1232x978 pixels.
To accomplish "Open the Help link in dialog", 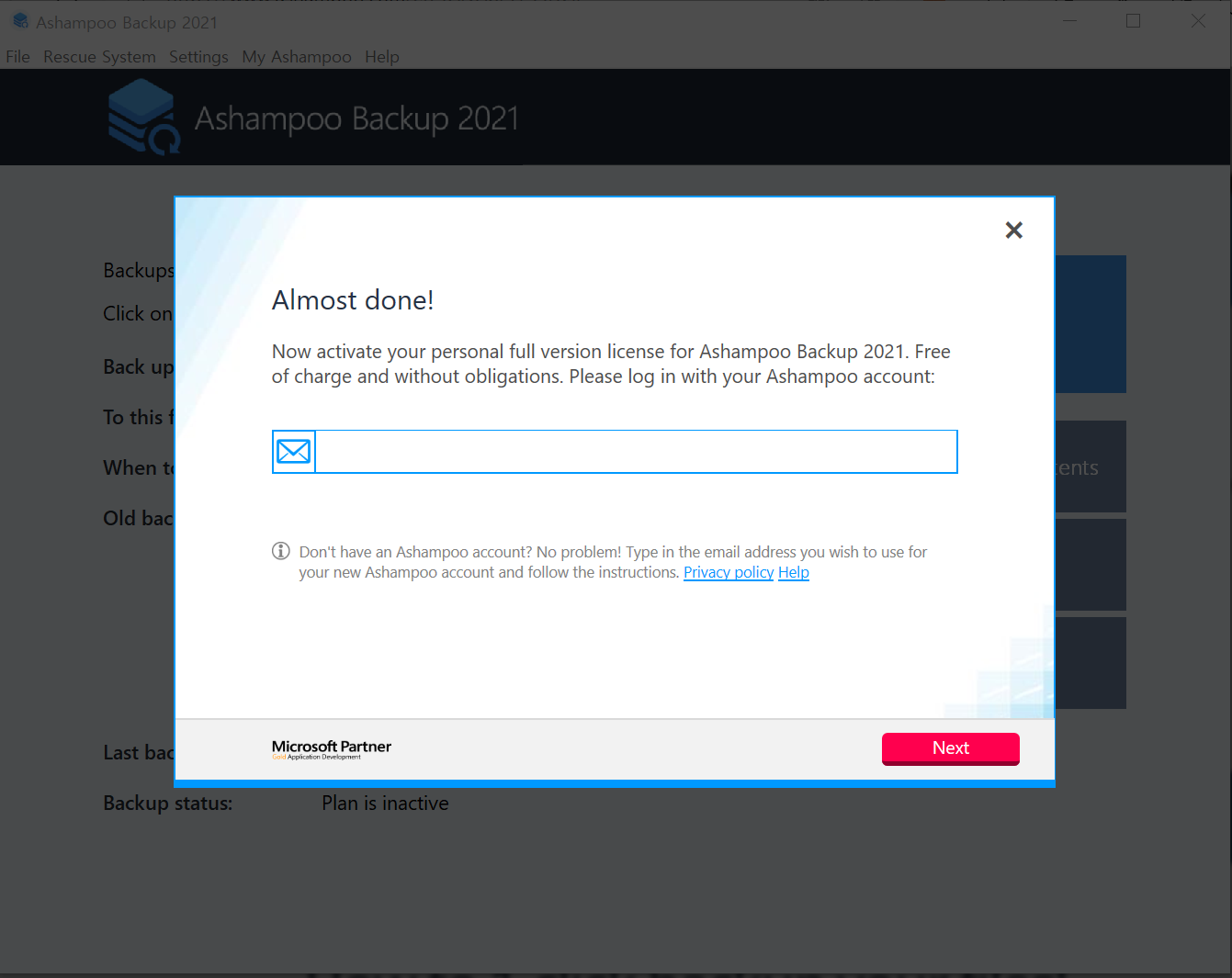I will 794,572.
